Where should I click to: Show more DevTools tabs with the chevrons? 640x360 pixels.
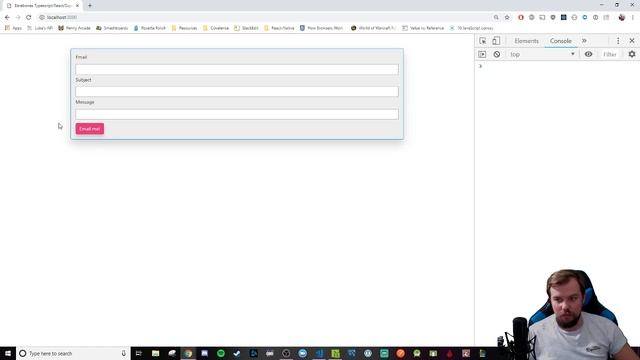point(584,41)
